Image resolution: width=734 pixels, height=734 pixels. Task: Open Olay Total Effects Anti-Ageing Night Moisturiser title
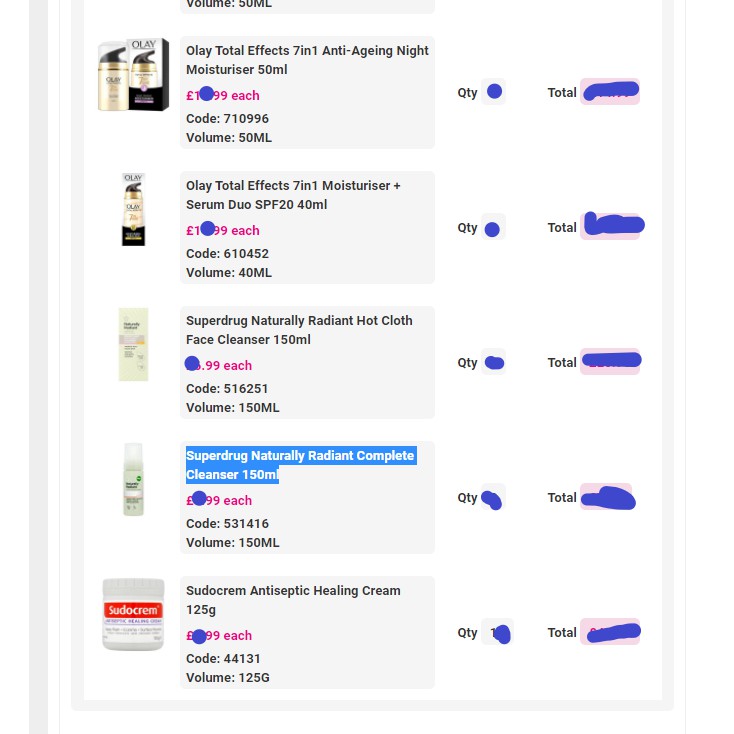(307, 60)
